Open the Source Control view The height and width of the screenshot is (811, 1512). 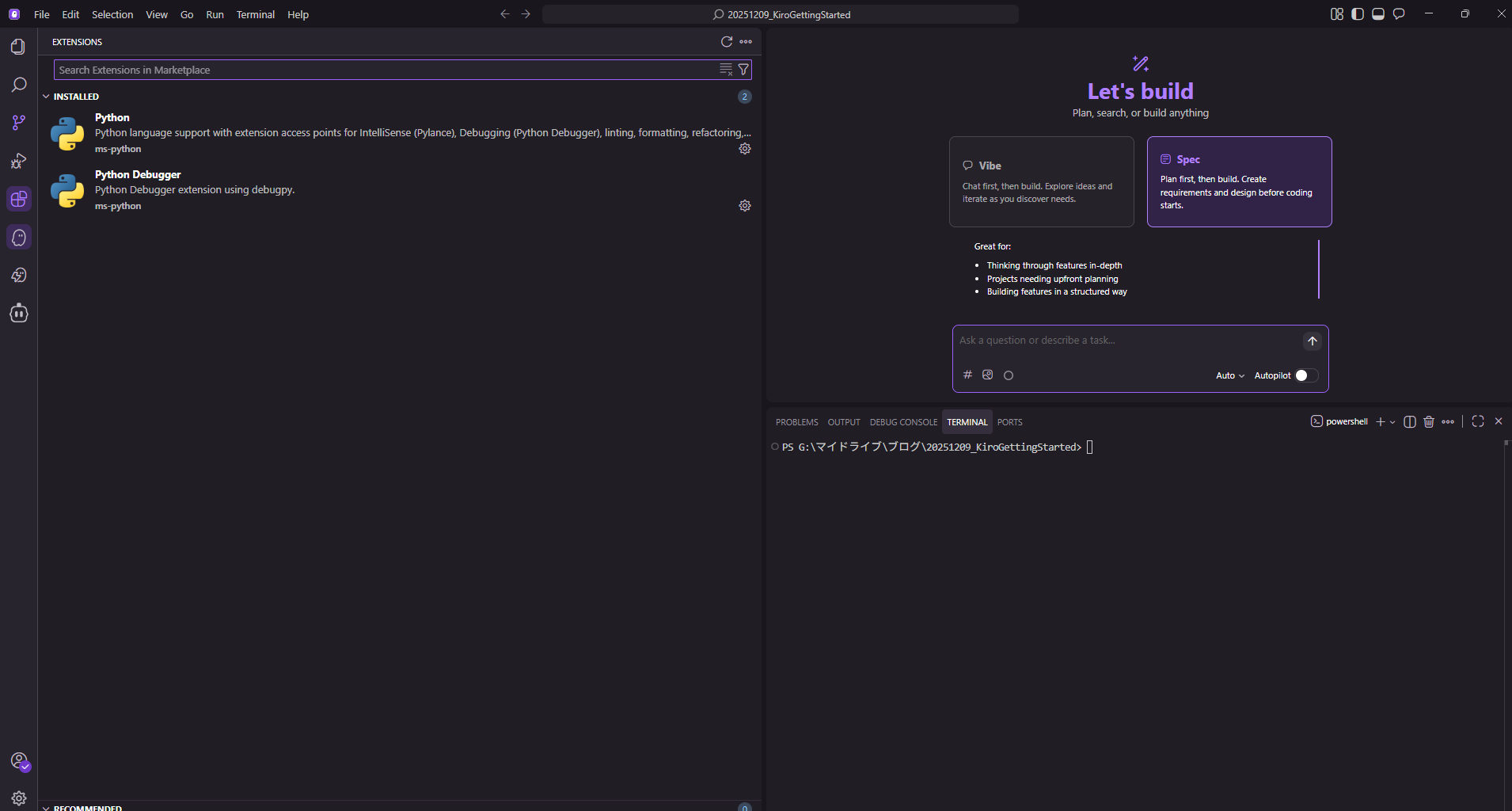(x=18, y=123)
